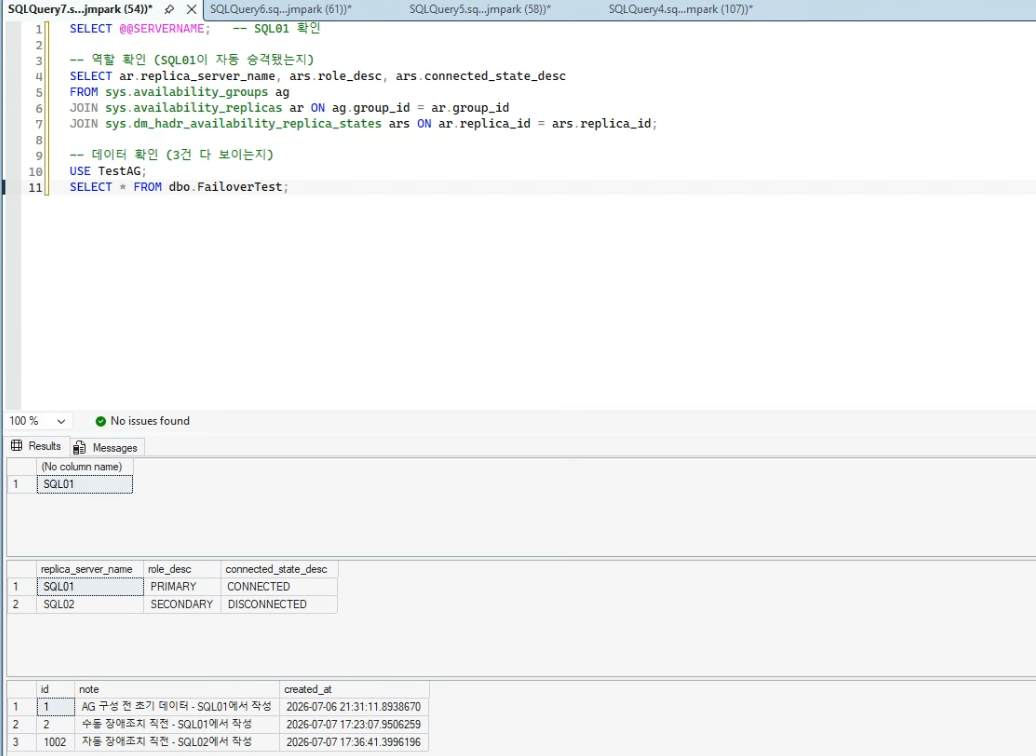The image size is (1036, 756).
Task: Switch to the SQLQuery6.sql tab
Action: tap(280, 9)
